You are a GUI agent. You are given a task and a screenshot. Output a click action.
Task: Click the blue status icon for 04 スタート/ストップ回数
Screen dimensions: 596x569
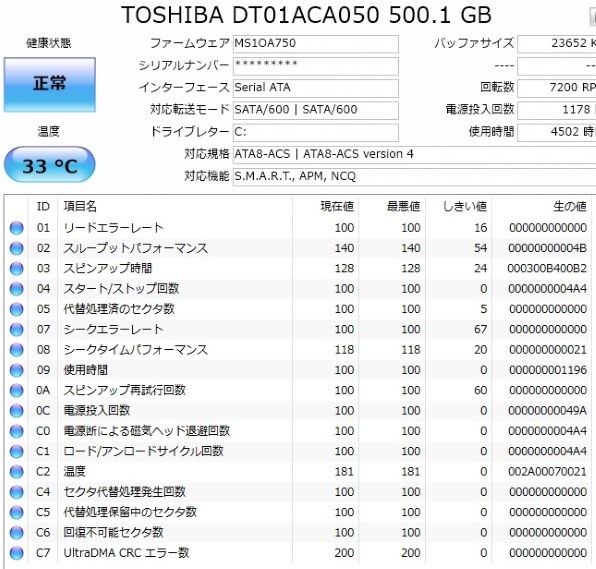[16, 289]
